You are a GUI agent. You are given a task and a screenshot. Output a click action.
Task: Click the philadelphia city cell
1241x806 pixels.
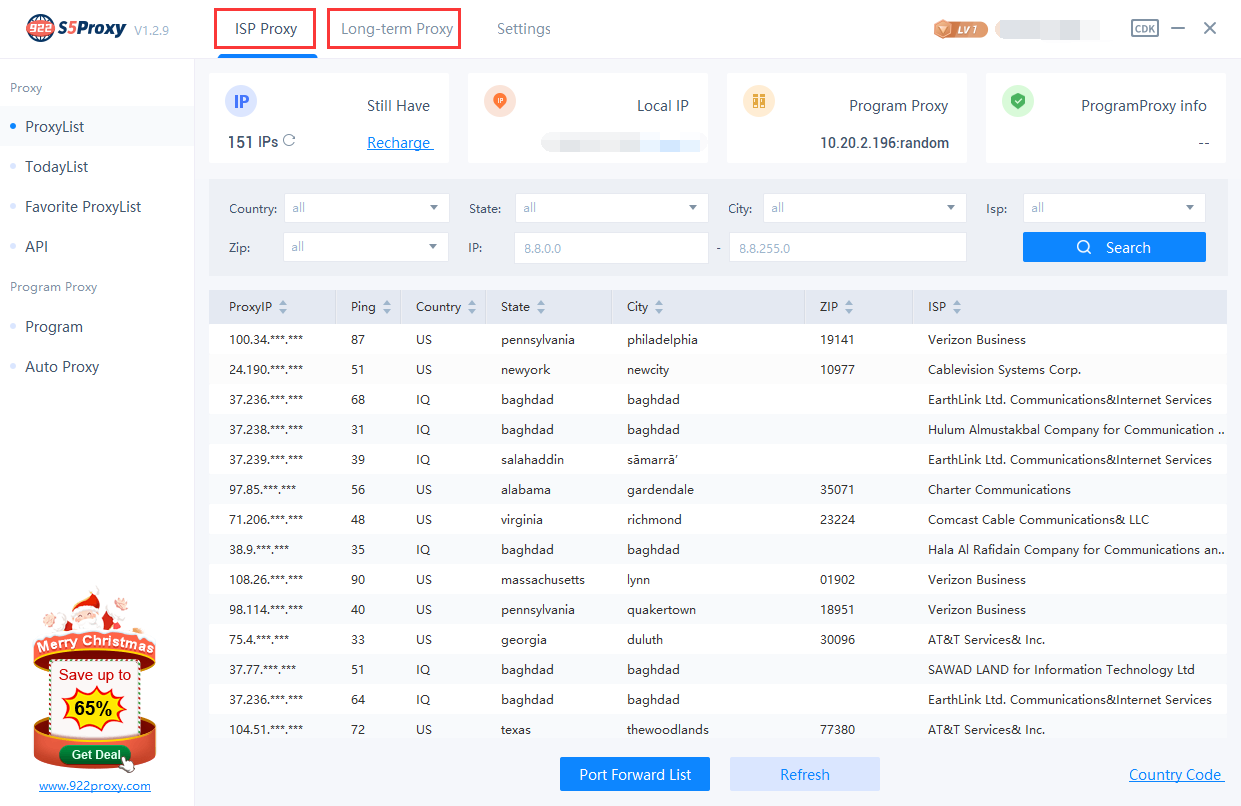point(662,340)
